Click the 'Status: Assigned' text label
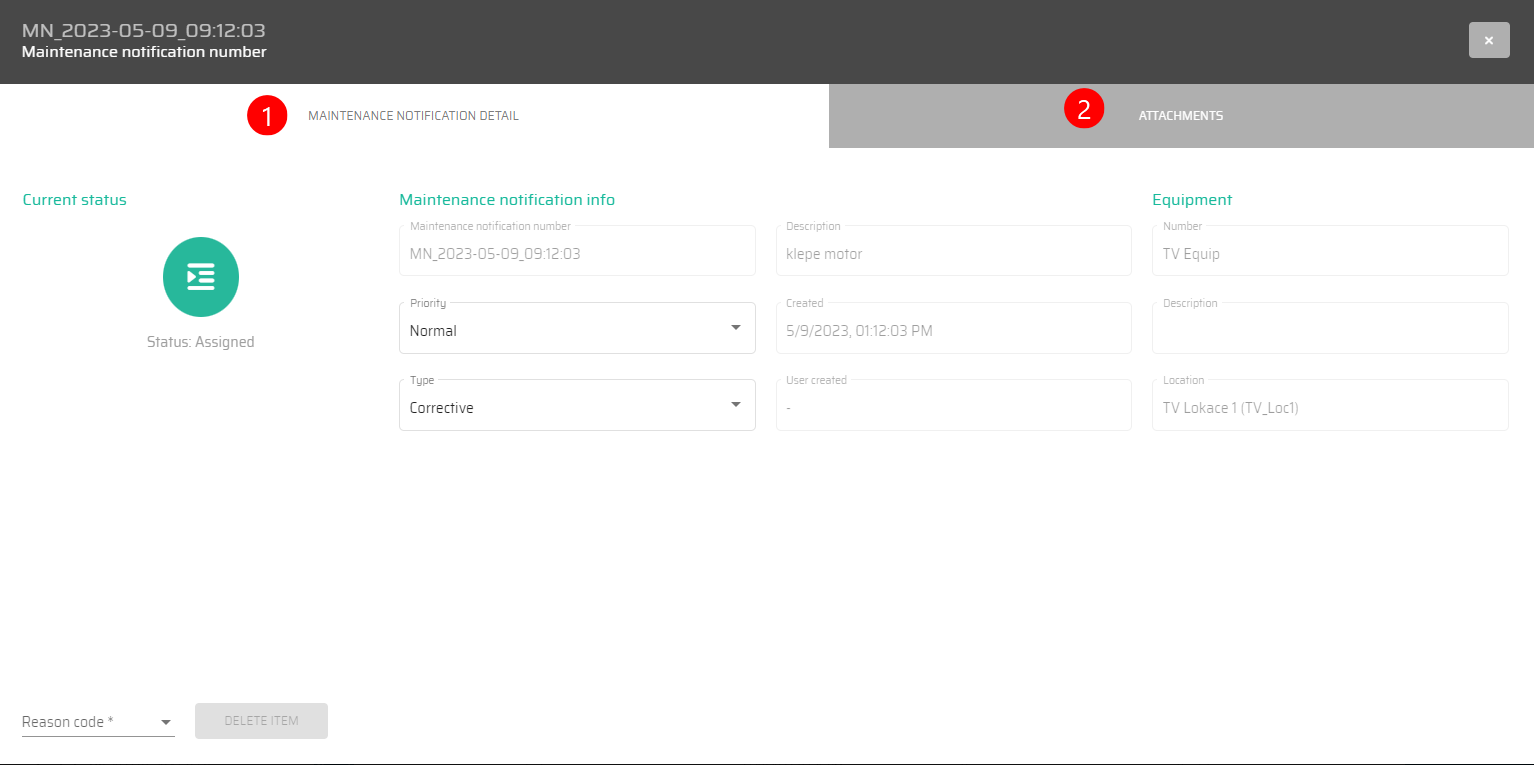The width and height of the screenshot is (1534, 765). (201, 342)
